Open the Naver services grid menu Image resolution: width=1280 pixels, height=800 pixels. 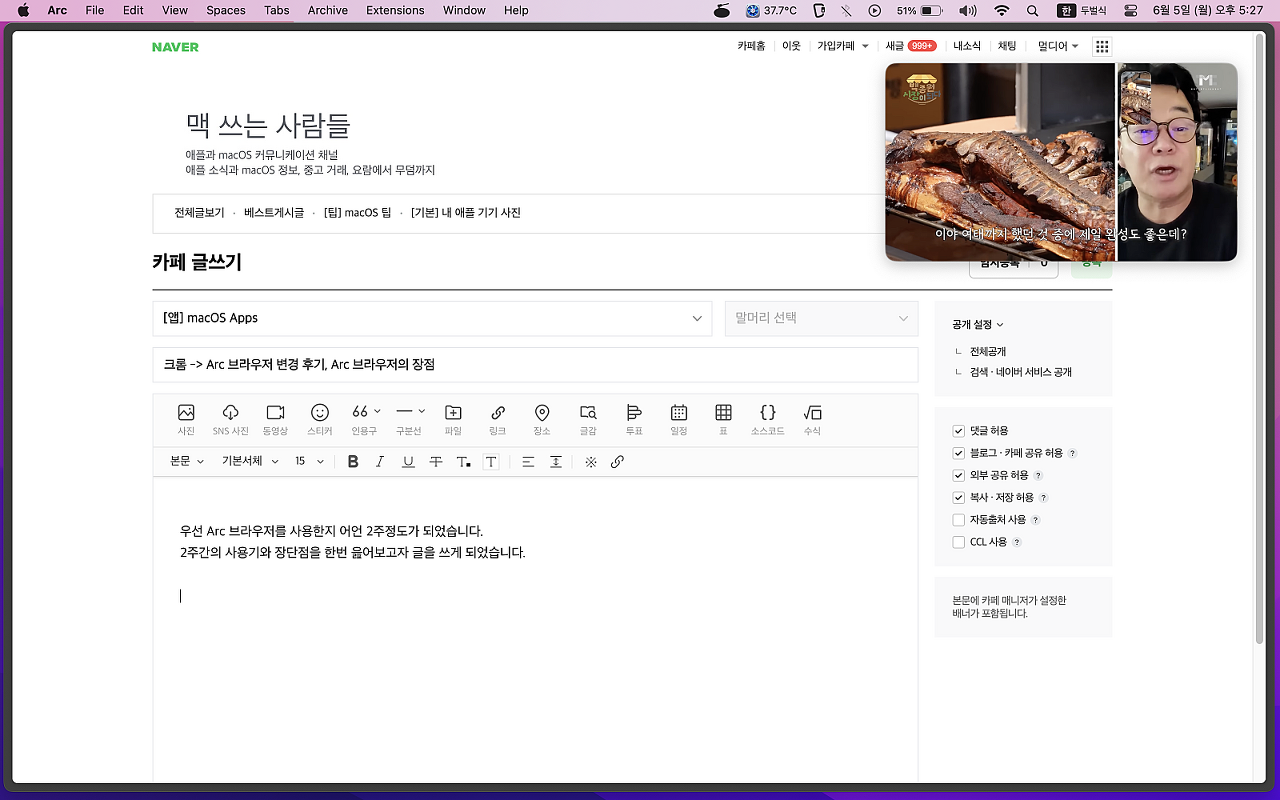pos(1102,46)
